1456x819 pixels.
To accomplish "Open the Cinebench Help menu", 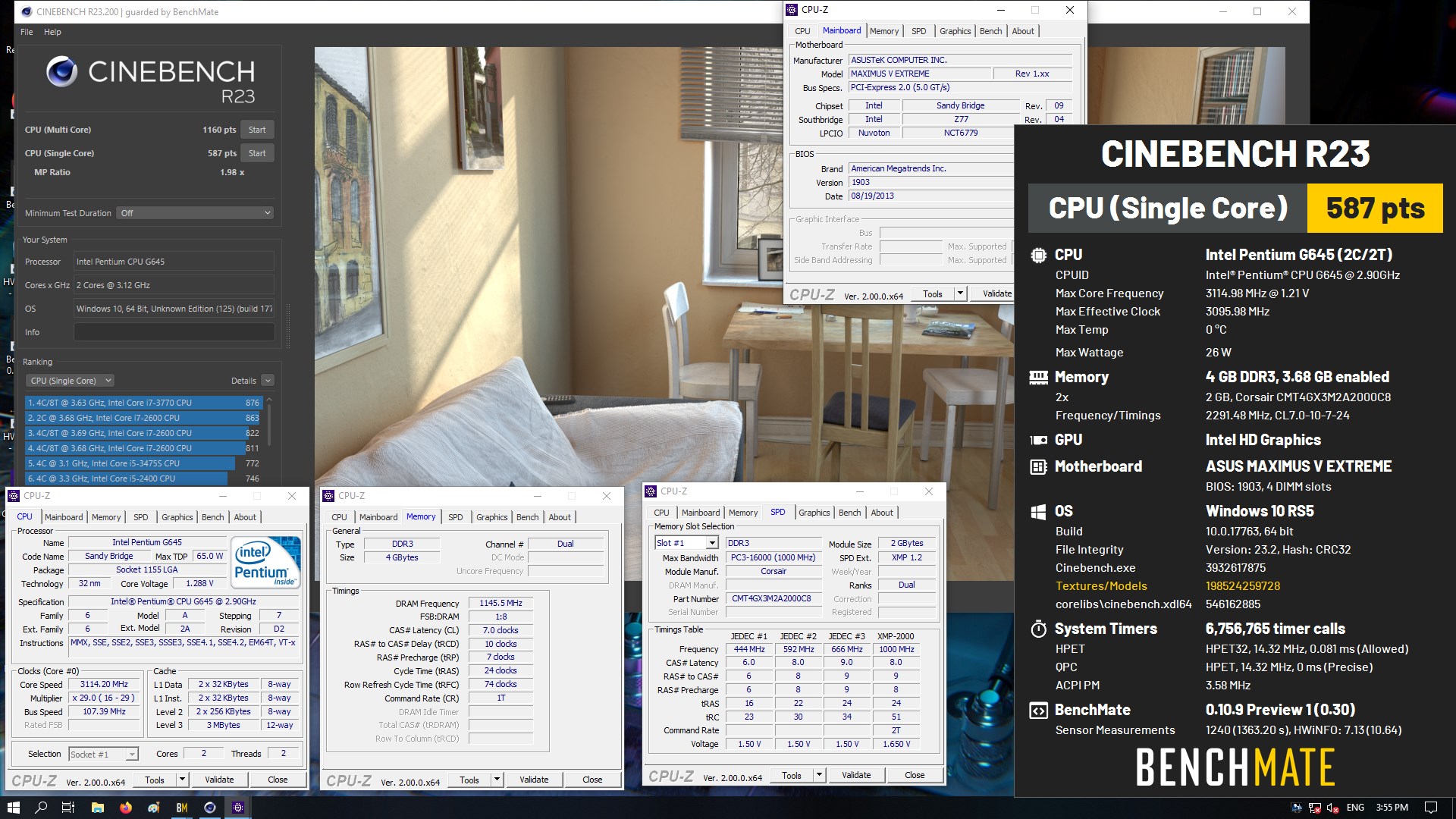I will [x=52, y=32].
